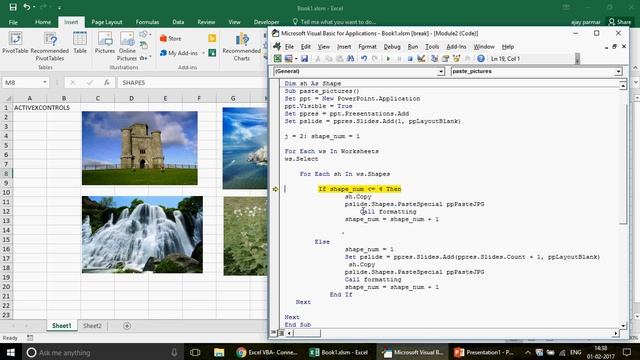Select the Sheet2 worksheet tab

[92, 326]
